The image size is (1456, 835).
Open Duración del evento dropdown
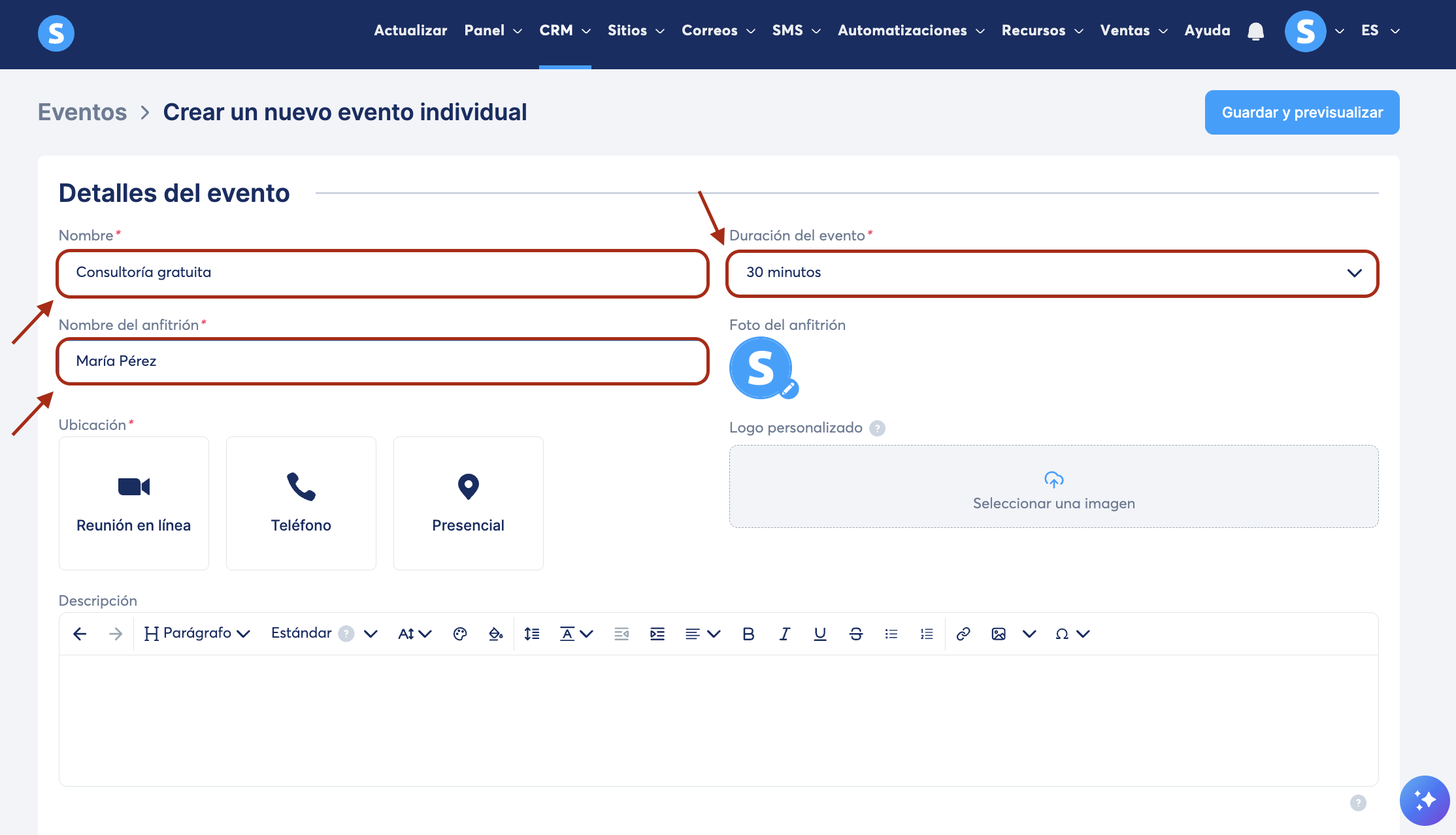pos(1052,273)
